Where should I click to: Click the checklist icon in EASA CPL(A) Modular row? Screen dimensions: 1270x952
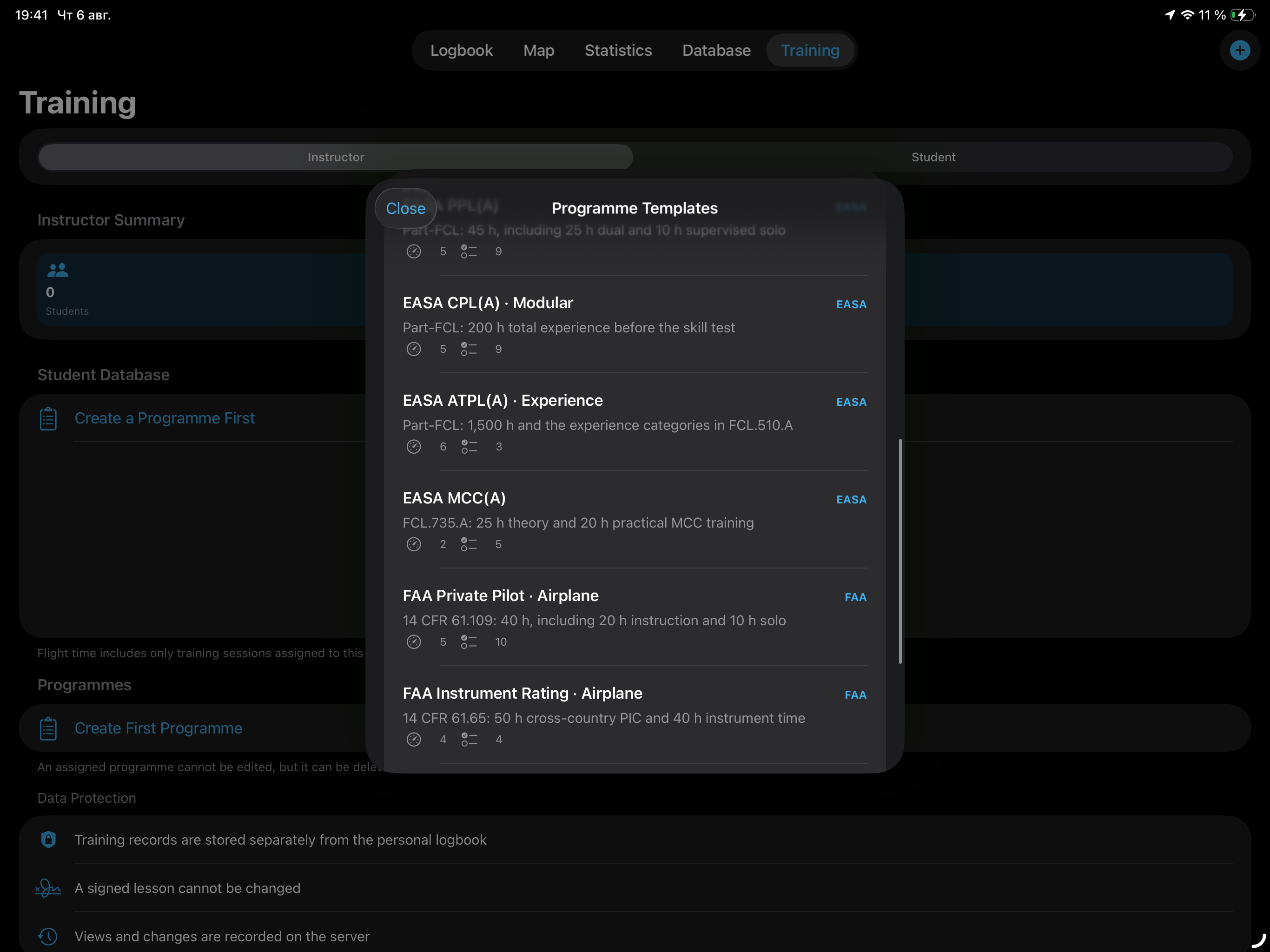(469, 349)
